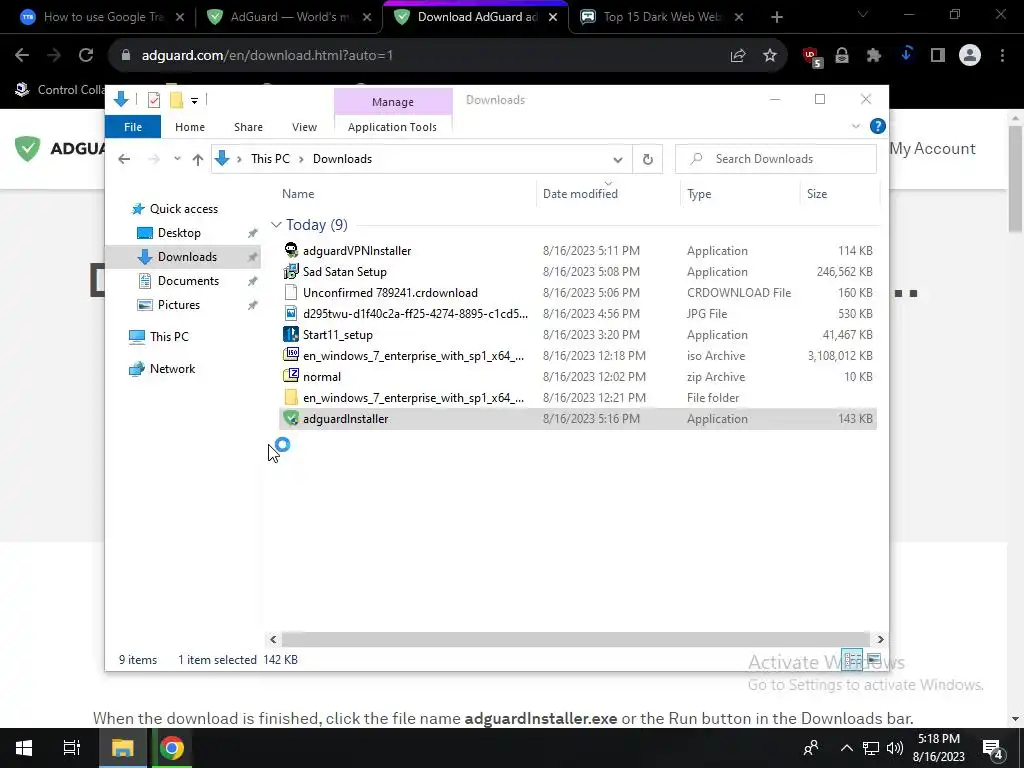
Task: Click the New folder quick access icon
Action: [176, 100]
